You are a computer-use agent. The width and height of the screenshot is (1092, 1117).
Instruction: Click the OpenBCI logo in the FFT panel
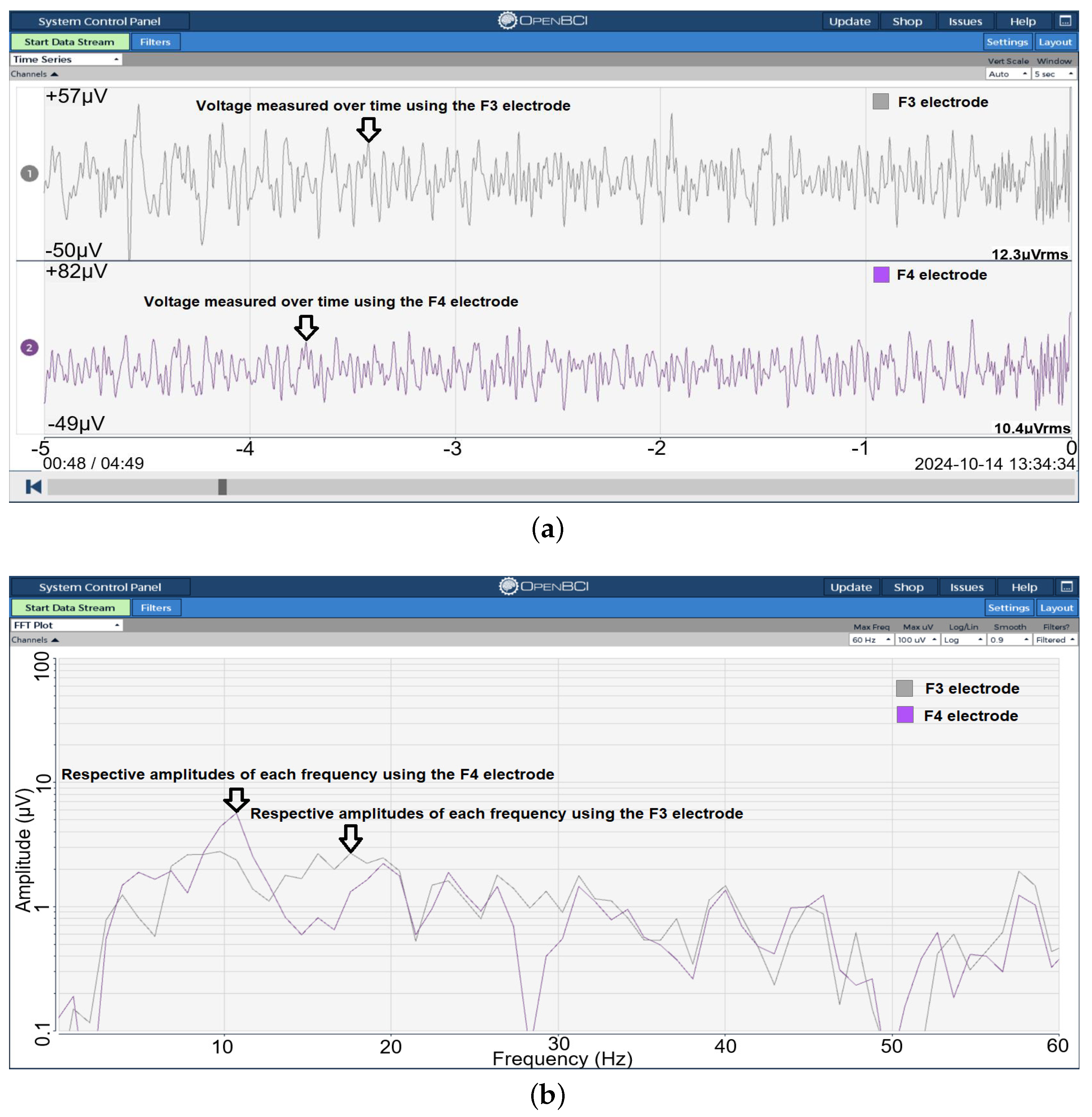(x=508, y=586)
